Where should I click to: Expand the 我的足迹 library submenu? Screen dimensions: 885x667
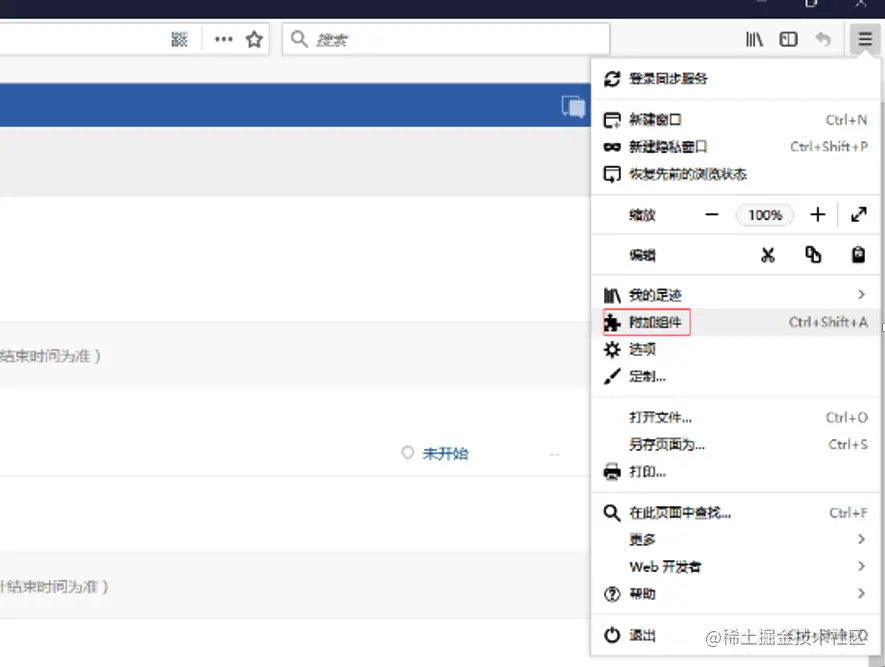[735, 295]
